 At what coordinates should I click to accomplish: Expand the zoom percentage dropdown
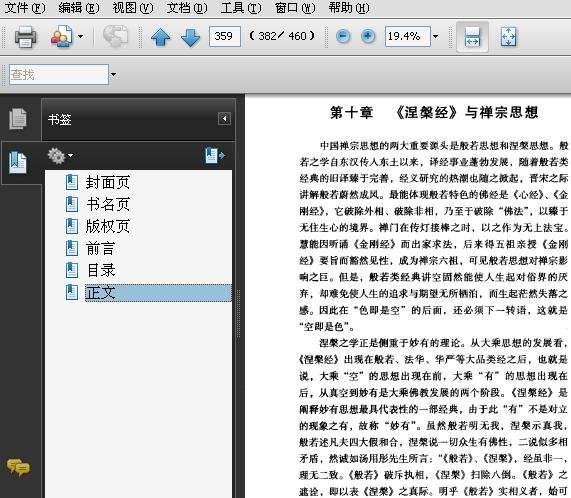(436, 36)
